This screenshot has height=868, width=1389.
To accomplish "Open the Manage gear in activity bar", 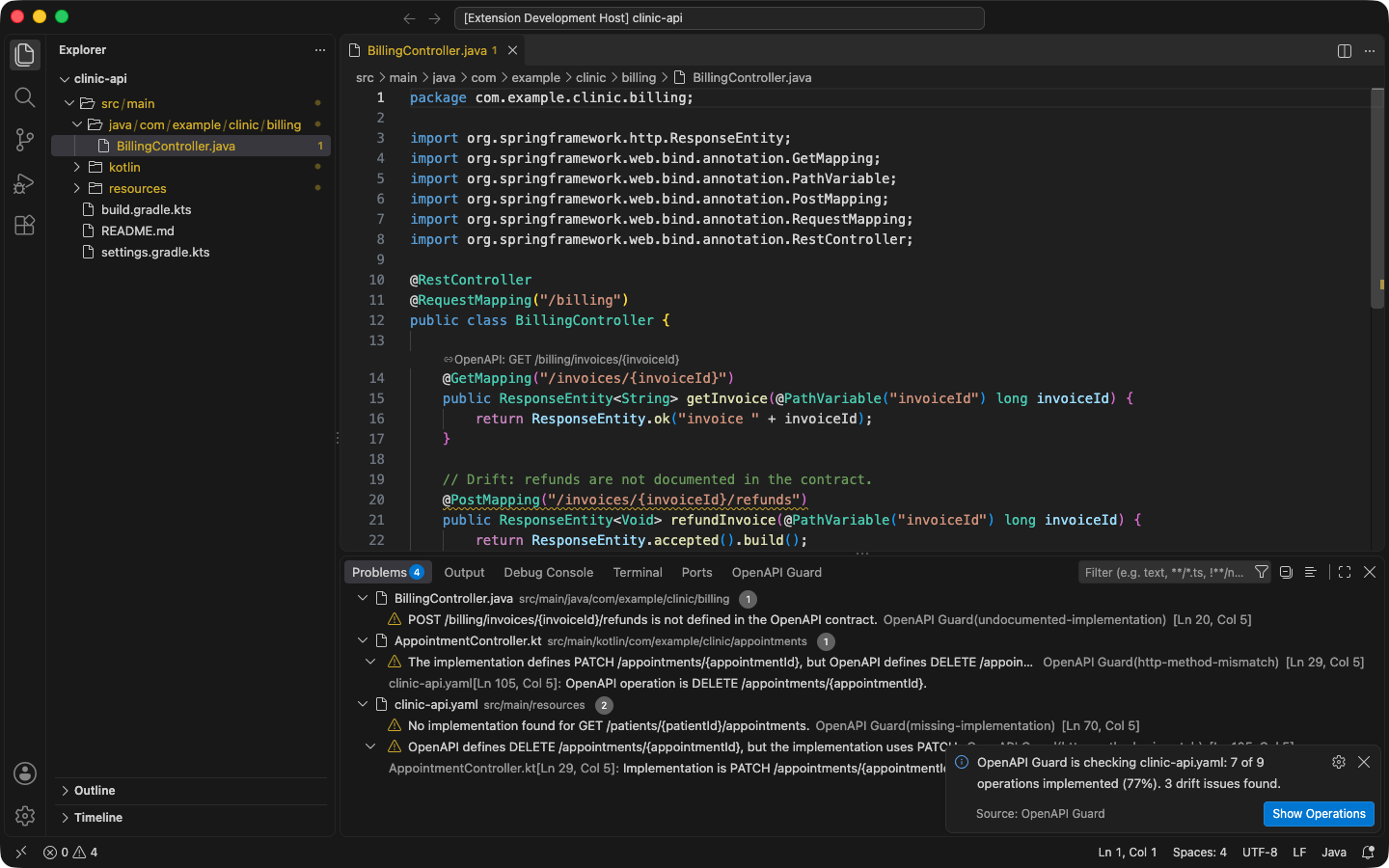I will point(25,816).
